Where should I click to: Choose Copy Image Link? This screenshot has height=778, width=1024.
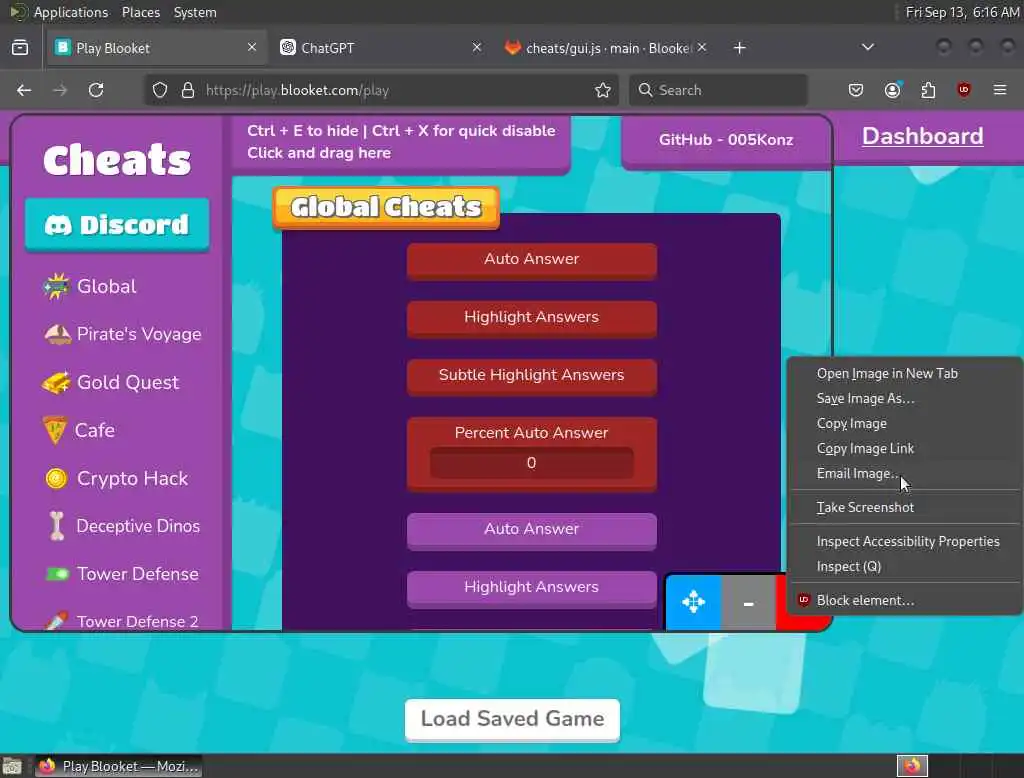(x=904, y=449)
